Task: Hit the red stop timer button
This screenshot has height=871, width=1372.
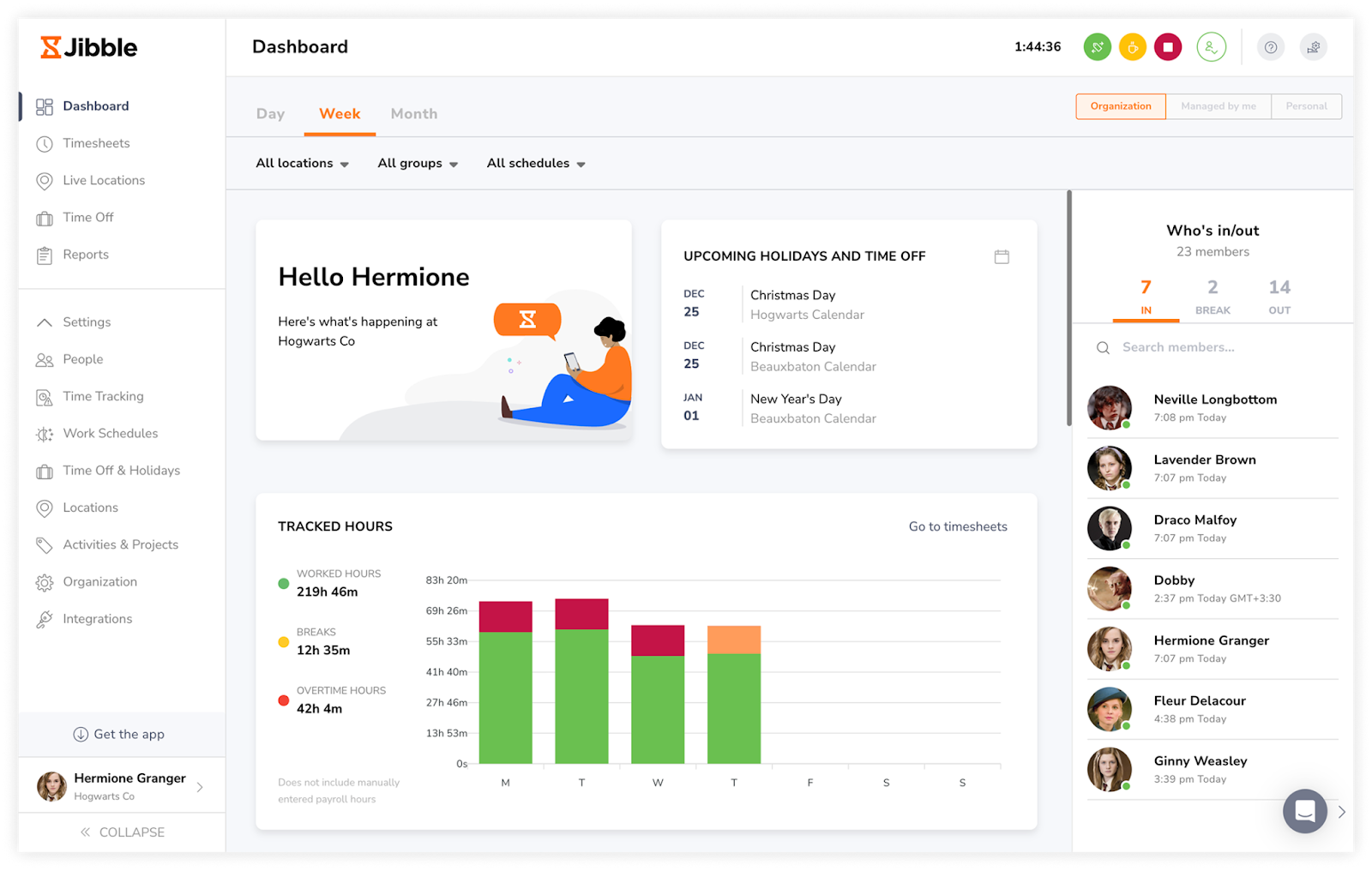Action: pyautogui.click(x=1167, y=47)
